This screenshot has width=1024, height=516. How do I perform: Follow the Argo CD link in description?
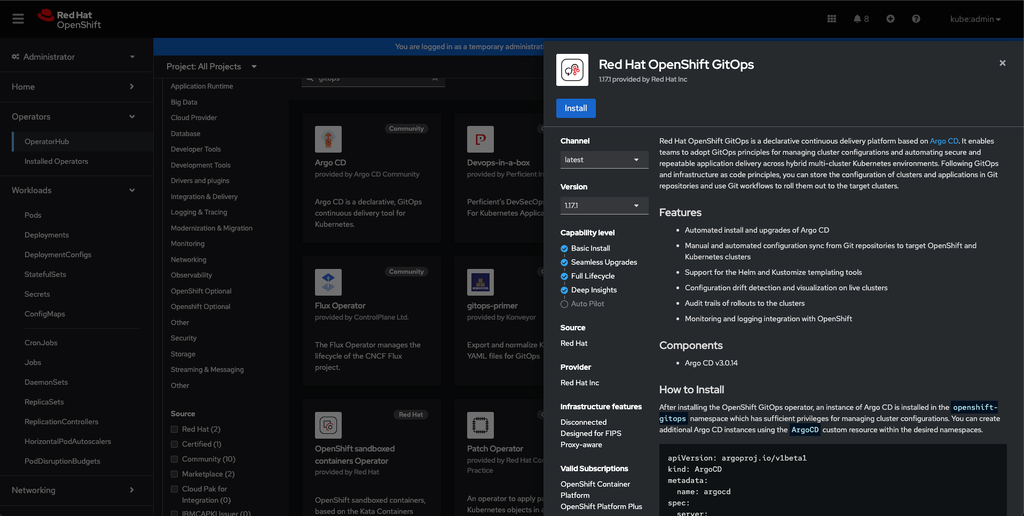tap(944, 142)
